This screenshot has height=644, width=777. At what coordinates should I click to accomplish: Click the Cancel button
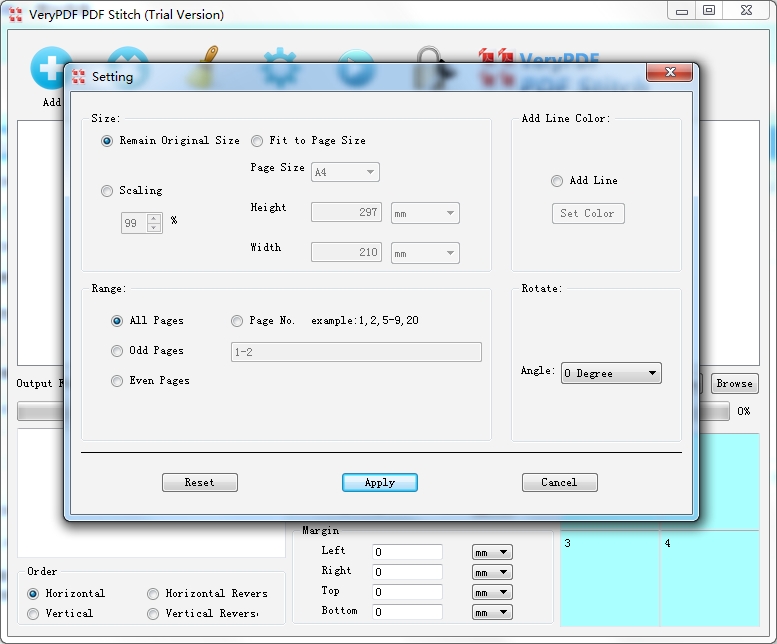559,483
